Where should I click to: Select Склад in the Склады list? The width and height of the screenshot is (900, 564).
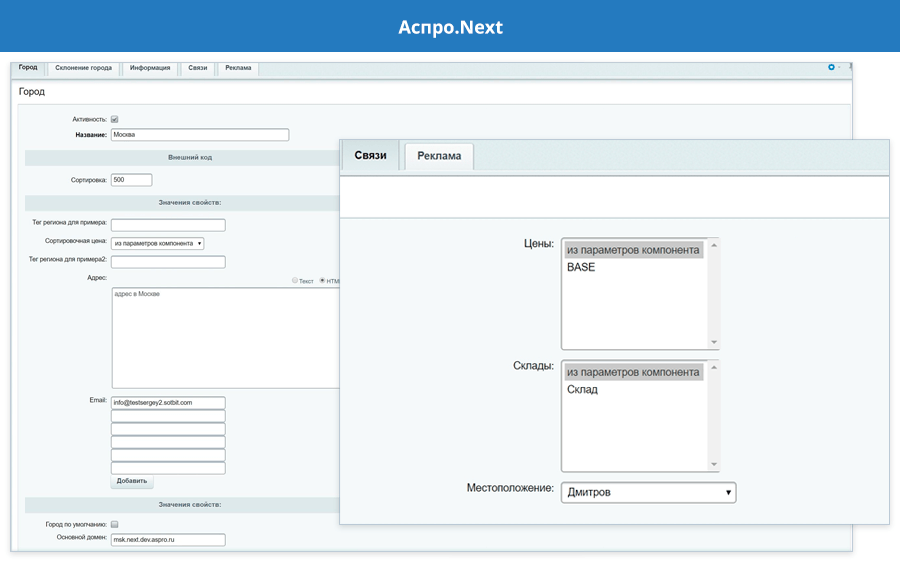point(634,390)
